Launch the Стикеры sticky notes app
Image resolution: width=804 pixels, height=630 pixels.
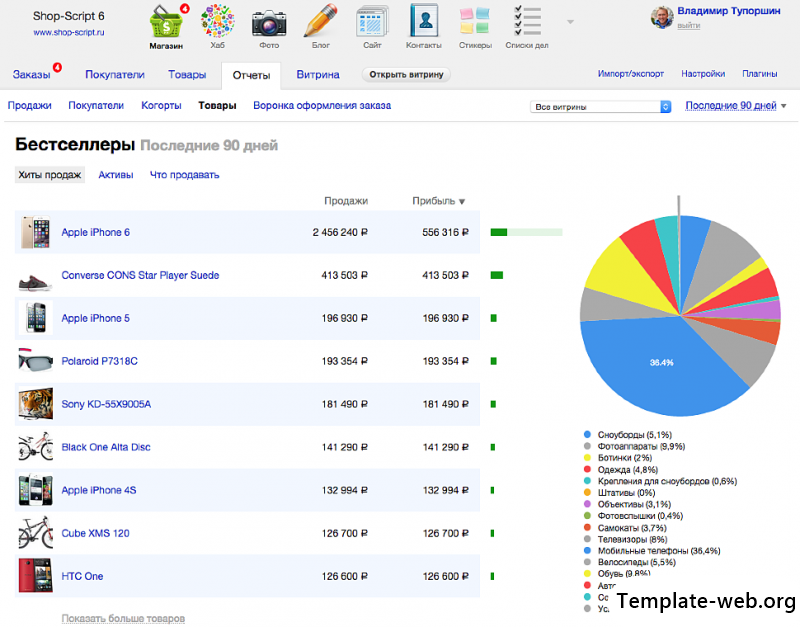475,26
